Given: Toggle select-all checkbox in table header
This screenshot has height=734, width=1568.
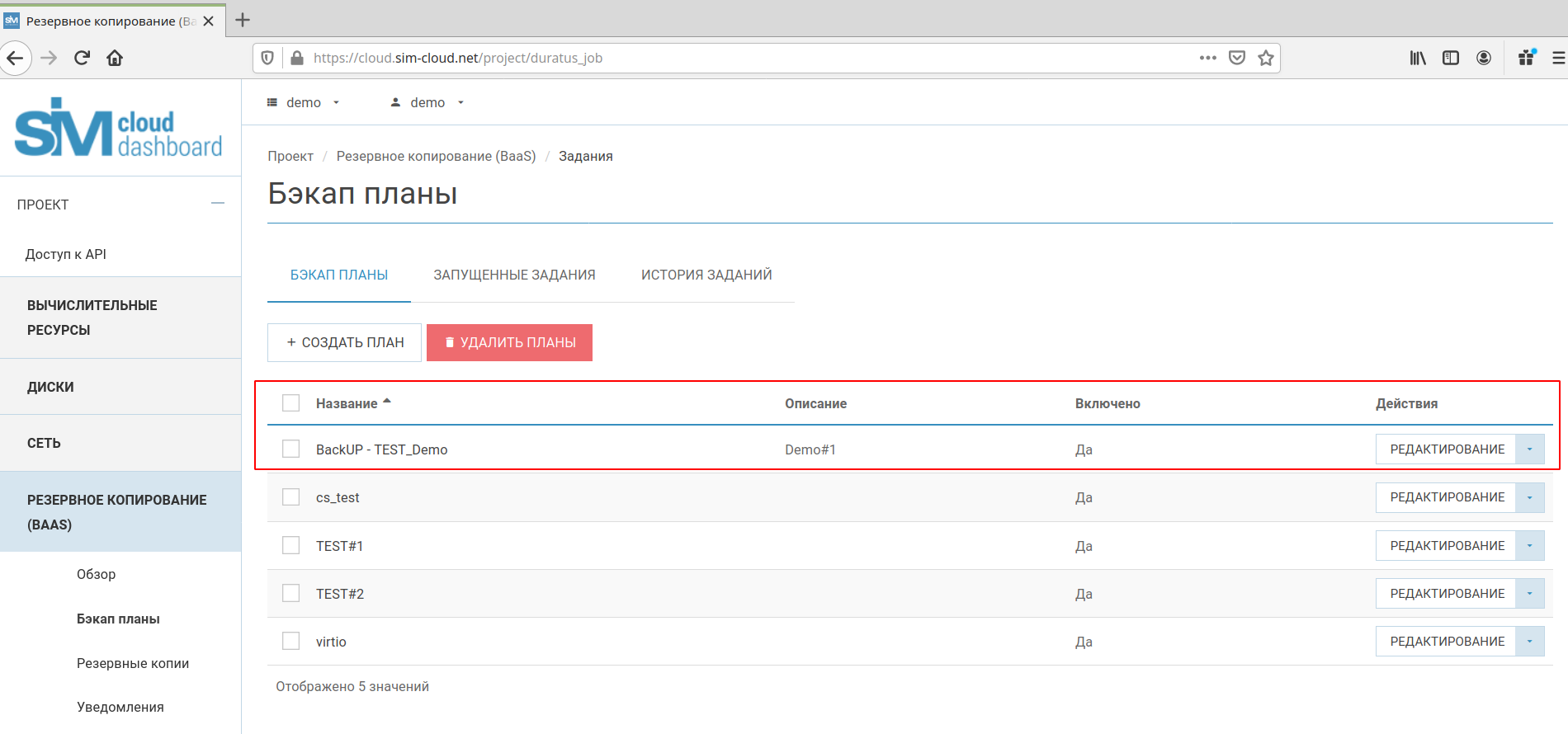Looking at the screenshot, I should (x=291, y=403).
